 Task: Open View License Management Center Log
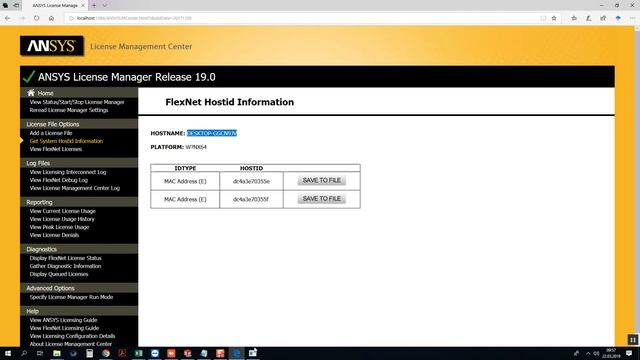click(75, 188)
